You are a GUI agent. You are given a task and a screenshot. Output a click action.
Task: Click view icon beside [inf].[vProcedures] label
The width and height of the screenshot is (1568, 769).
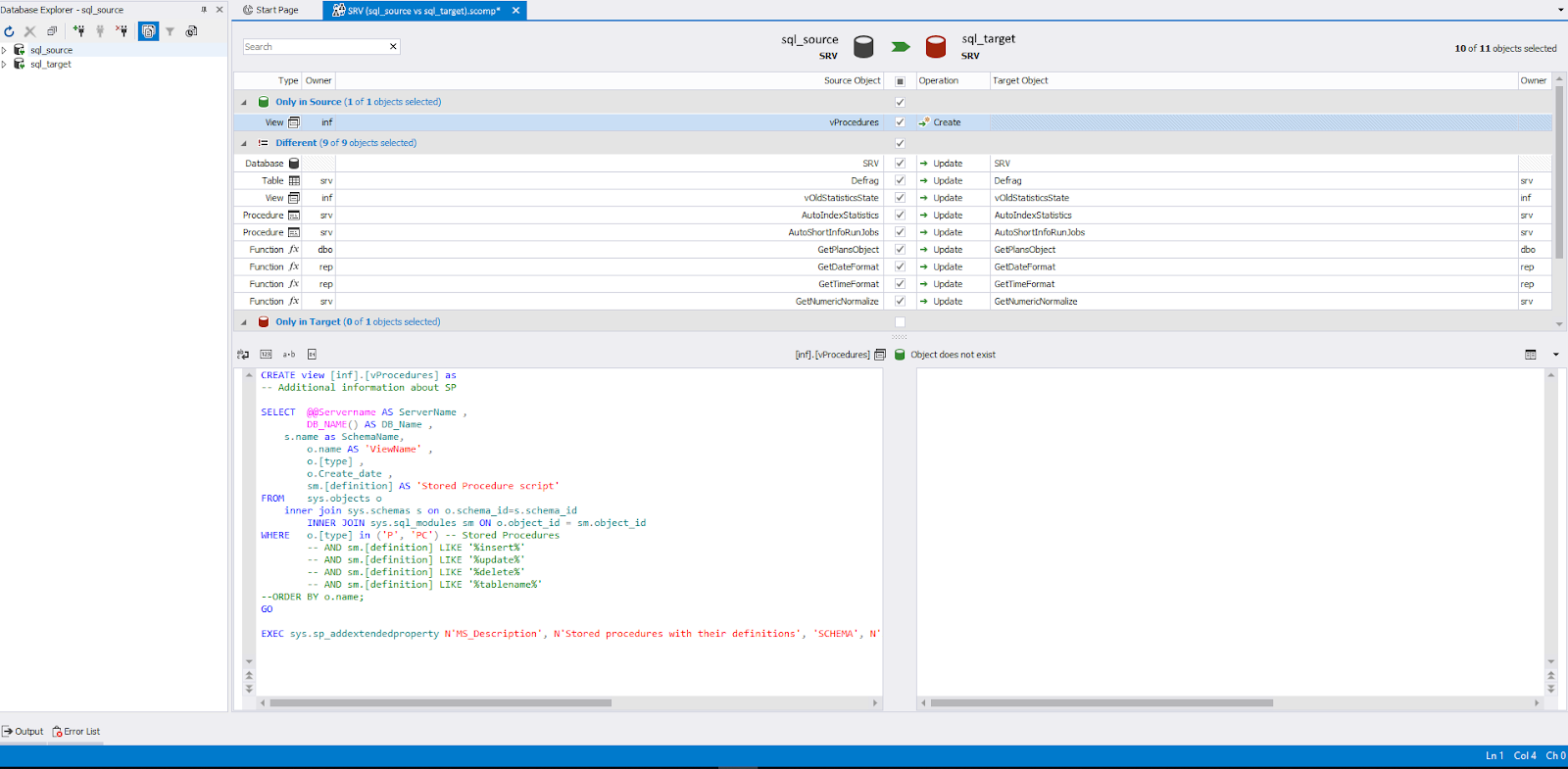(x=880, y=355)
